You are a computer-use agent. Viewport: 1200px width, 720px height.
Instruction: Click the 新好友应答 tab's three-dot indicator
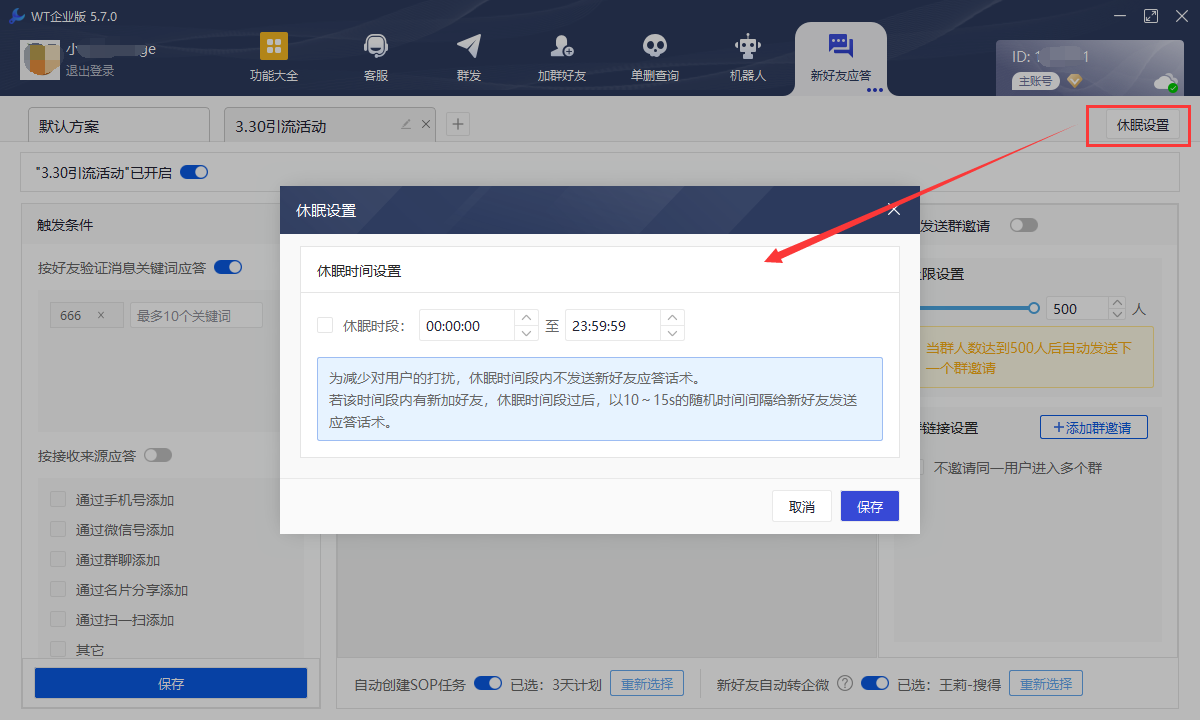click(875, 89)
